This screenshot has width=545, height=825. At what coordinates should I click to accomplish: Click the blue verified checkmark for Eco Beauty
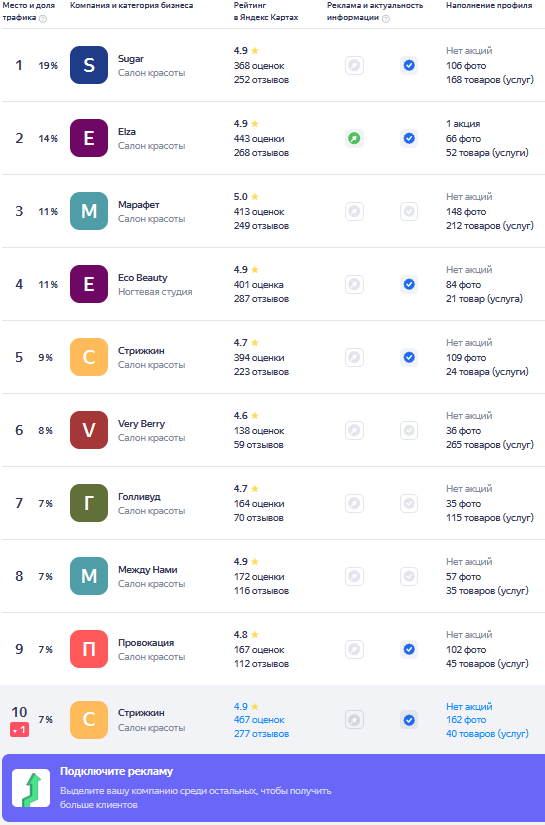[409, 285]
